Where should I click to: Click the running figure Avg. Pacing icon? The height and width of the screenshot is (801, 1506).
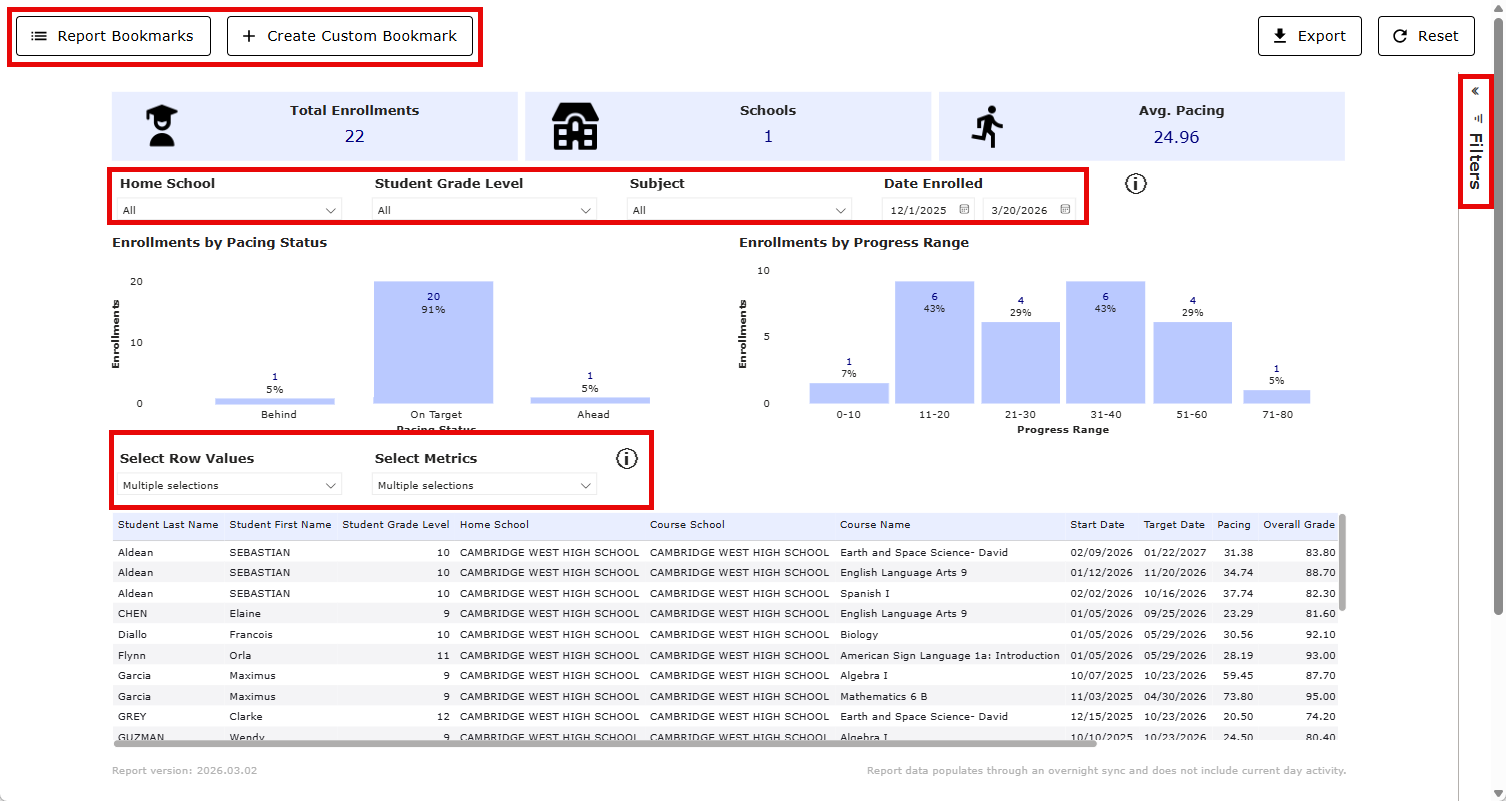tap(988, 124)
